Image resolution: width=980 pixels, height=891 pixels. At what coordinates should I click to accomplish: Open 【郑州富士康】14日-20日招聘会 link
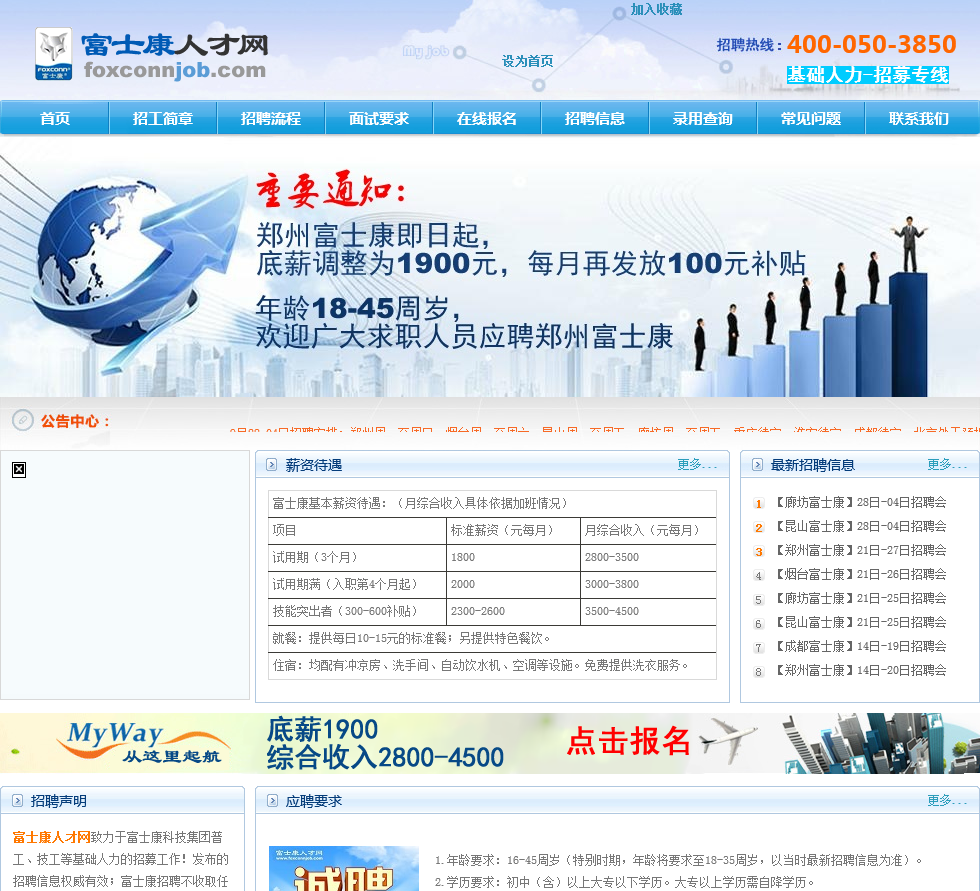click(860, 670)
